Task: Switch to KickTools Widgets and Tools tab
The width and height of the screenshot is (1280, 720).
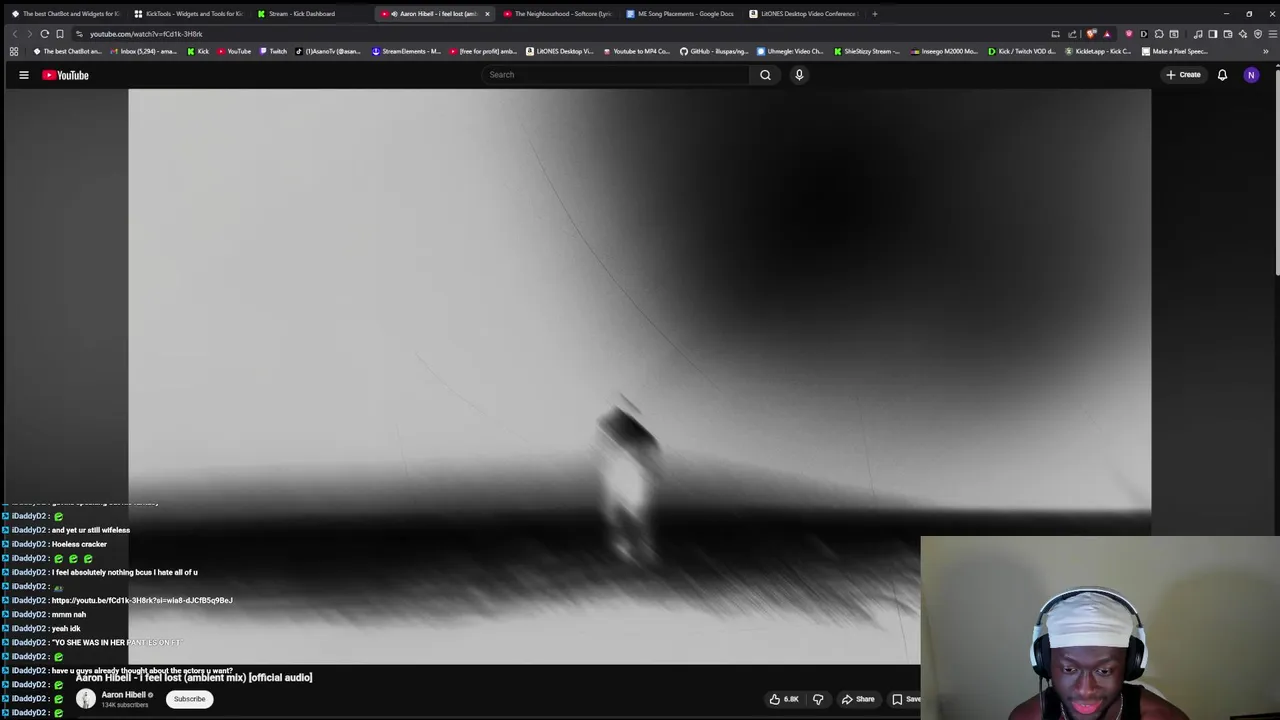Action: pyautogui.click(x=189, y=14)
